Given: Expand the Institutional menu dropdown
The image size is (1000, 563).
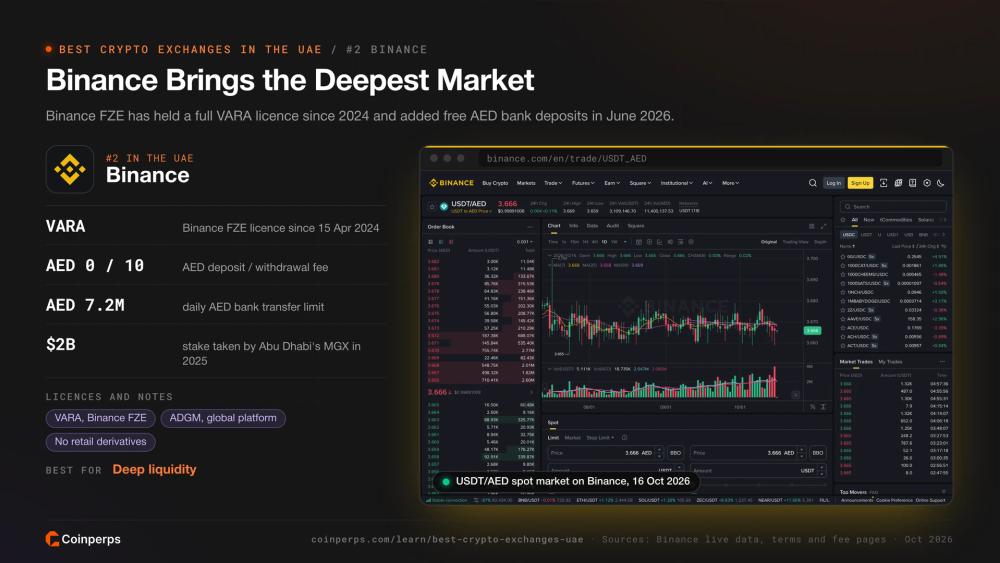Looking at the screenshot, I should pos(677,183).
